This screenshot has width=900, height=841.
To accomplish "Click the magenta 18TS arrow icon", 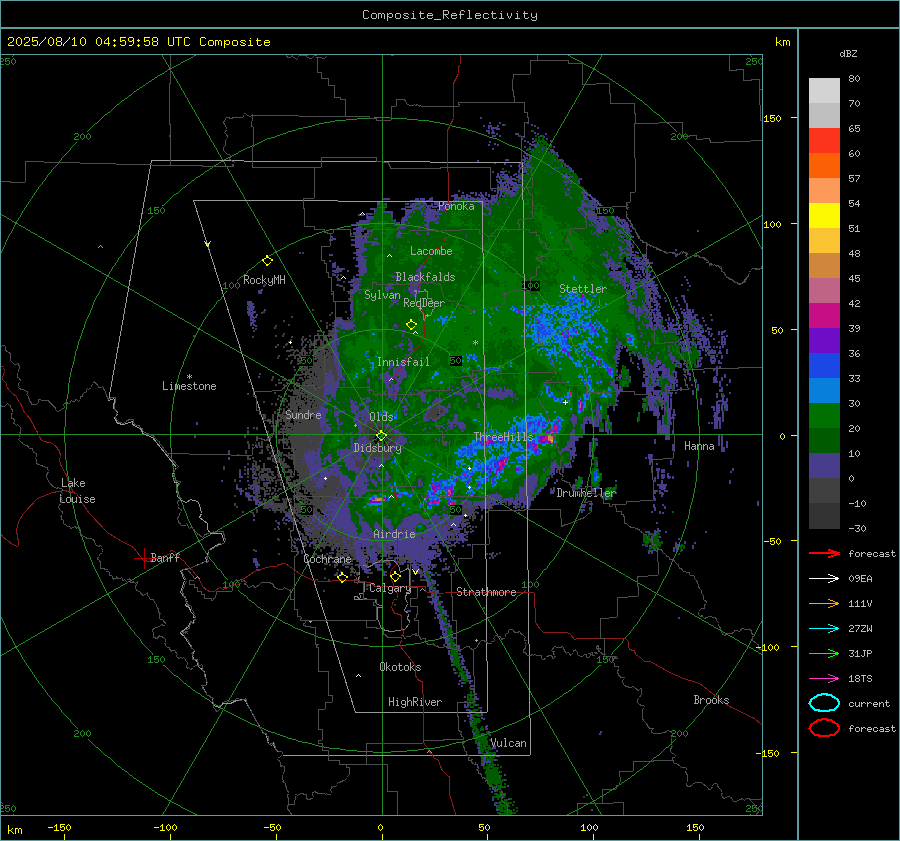I will click(x=824, y=679).
